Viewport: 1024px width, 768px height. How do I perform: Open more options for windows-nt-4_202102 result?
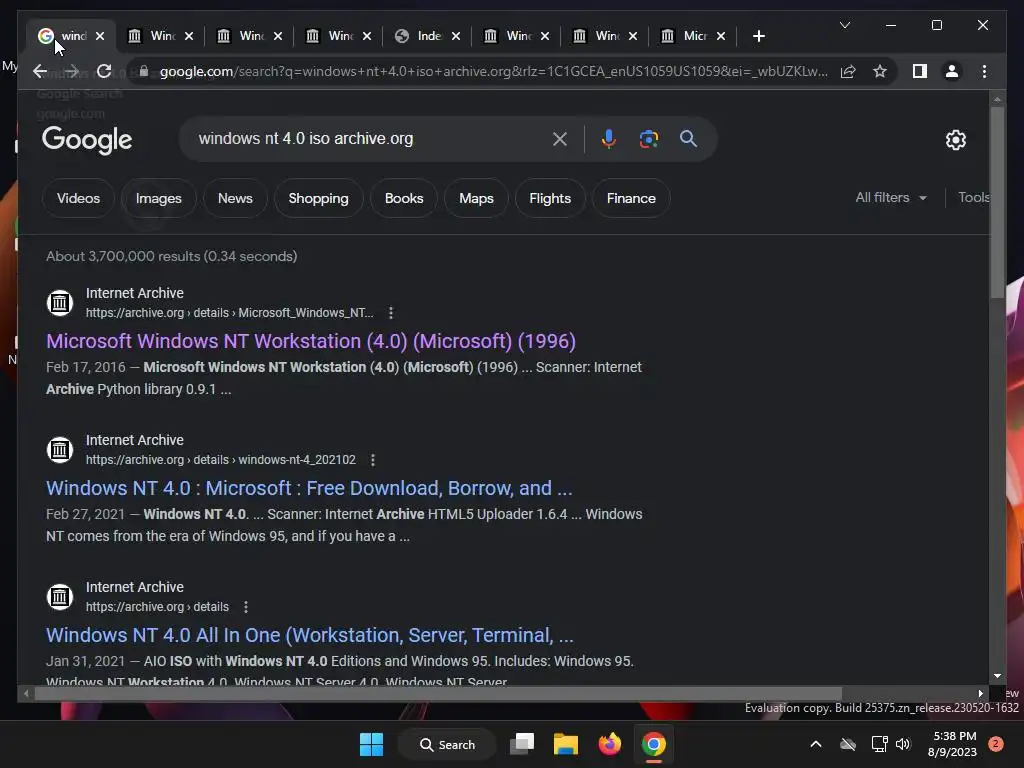click(x=373, y=460)
